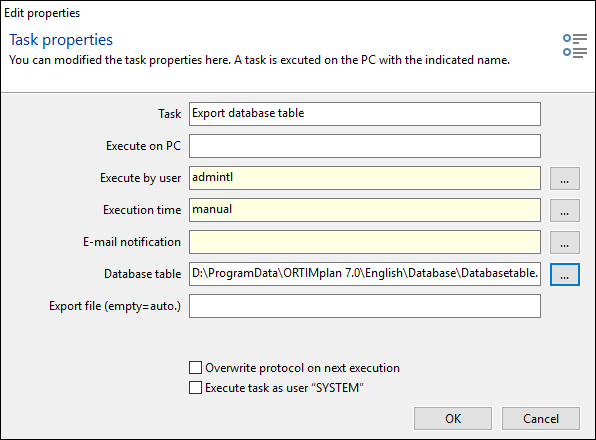Open user selection for Execute by user

[564, 178]
